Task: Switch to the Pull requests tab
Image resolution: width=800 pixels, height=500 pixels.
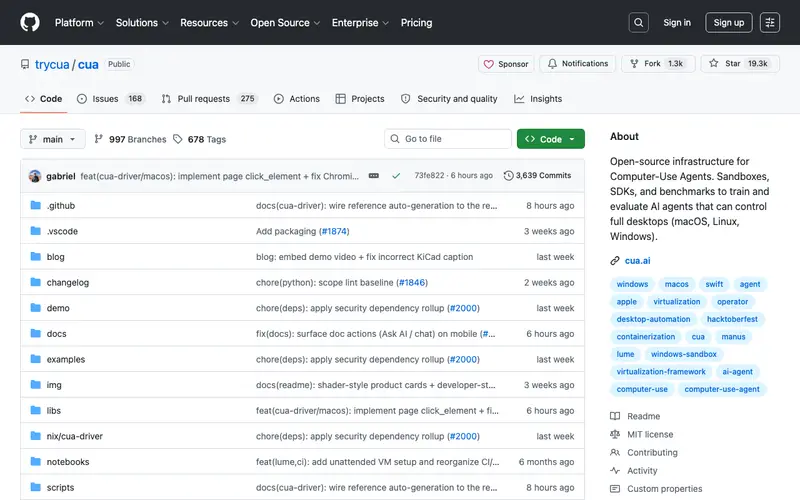Action: pyautogui.click(x=209, y=98)
